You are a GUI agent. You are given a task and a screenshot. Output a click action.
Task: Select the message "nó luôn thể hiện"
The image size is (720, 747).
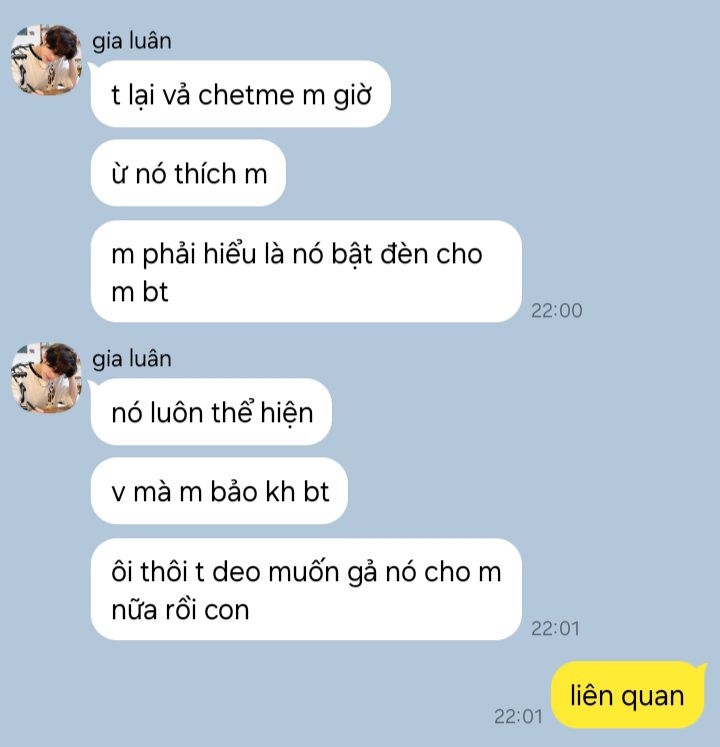click(211, 412)
